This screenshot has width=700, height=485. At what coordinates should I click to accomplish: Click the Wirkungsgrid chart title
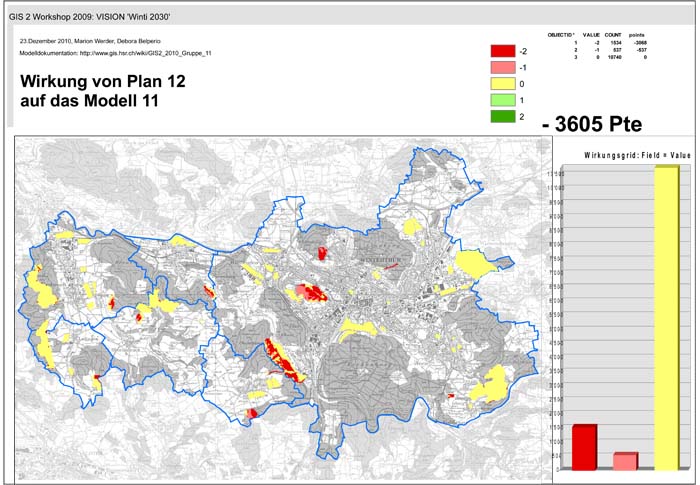pyautogui.click(x=625, y=156)
